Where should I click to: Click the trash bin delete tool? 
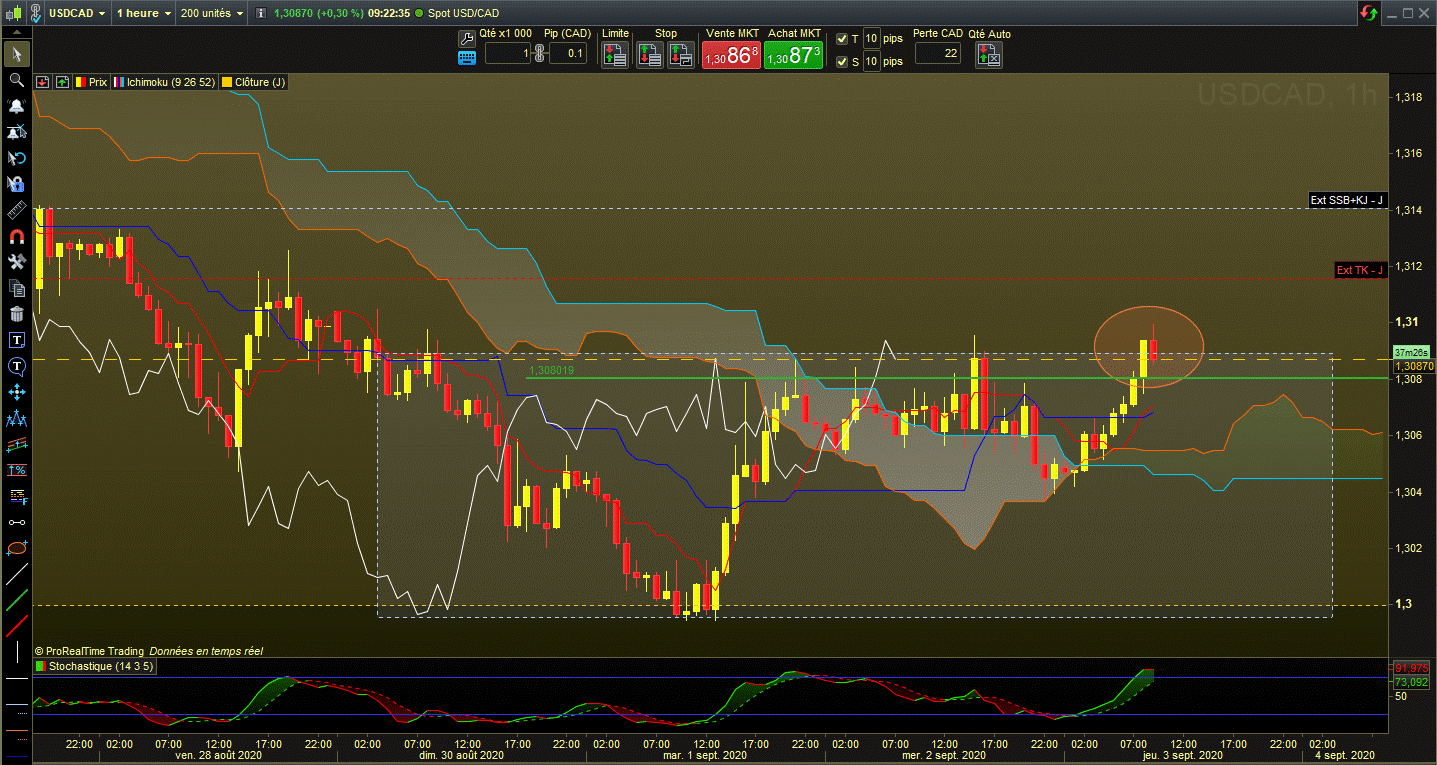(16, 314)
